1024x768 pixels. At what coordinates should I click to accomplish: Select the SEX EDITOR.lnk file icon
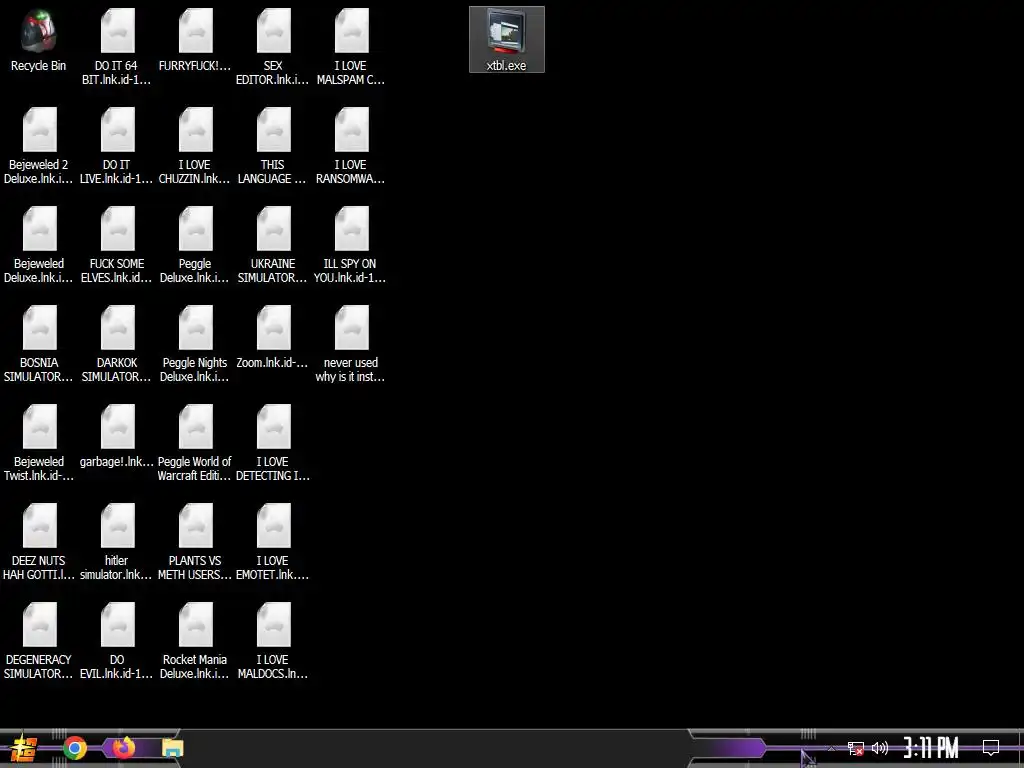[x=273, y=47]
